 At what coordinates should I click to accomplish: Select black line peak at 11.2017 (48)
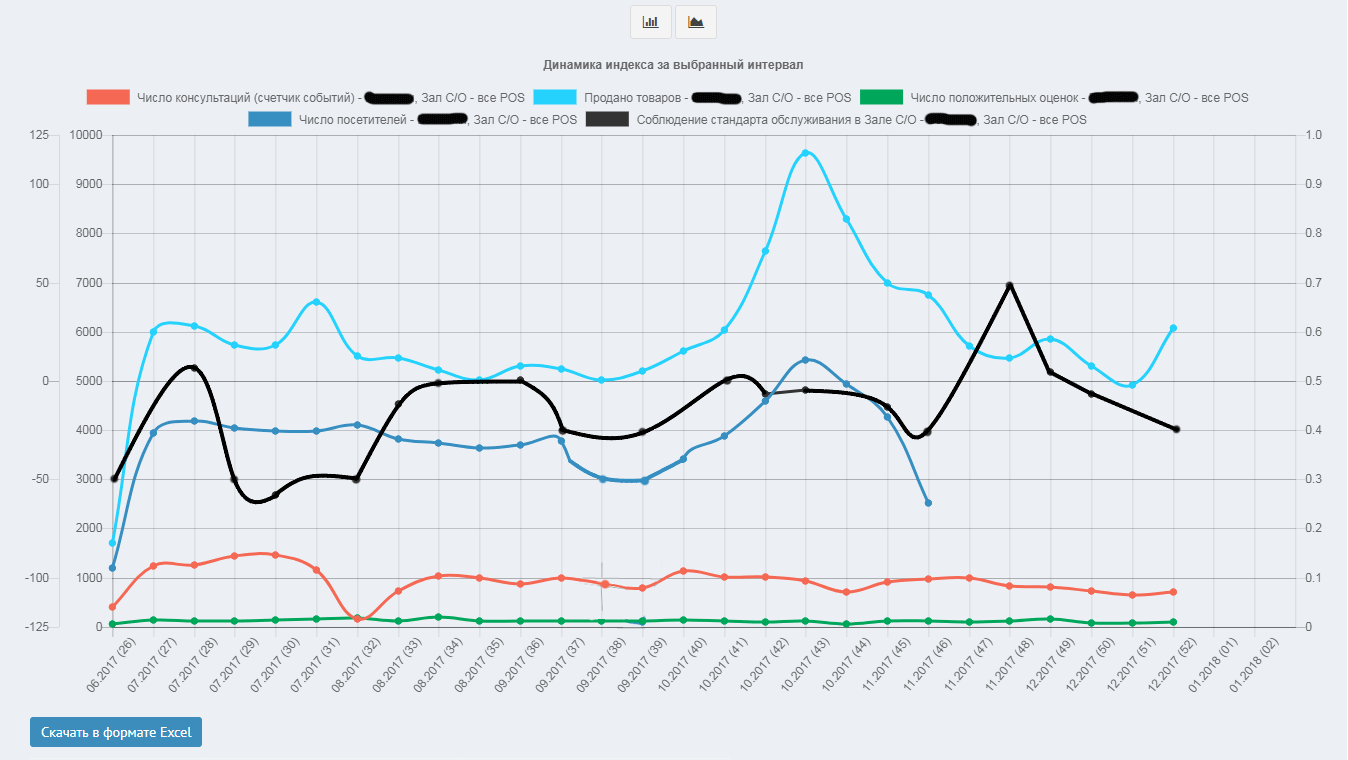click(1009, 286)
